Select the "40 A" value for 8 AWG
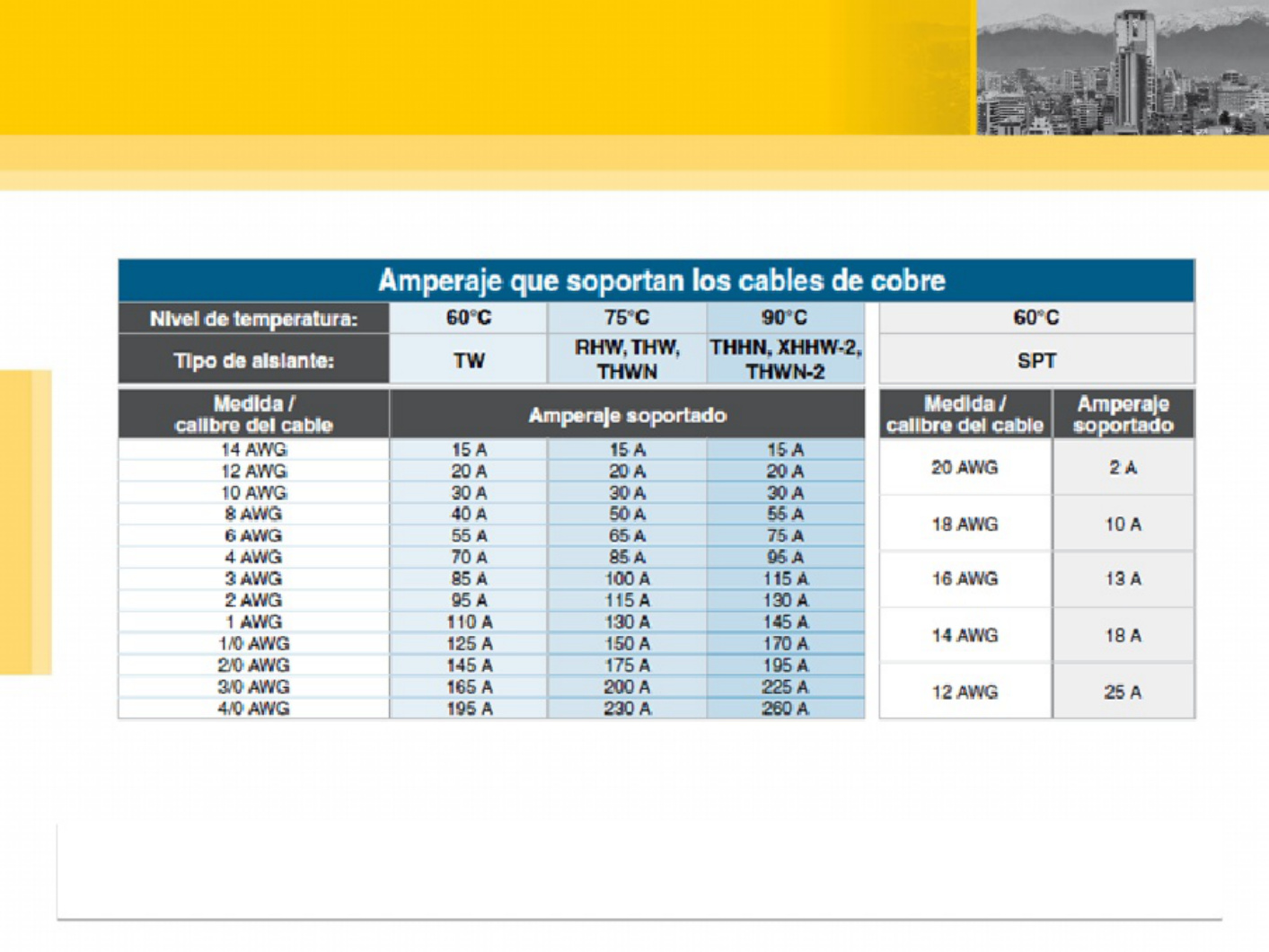 tap(469, 515)
